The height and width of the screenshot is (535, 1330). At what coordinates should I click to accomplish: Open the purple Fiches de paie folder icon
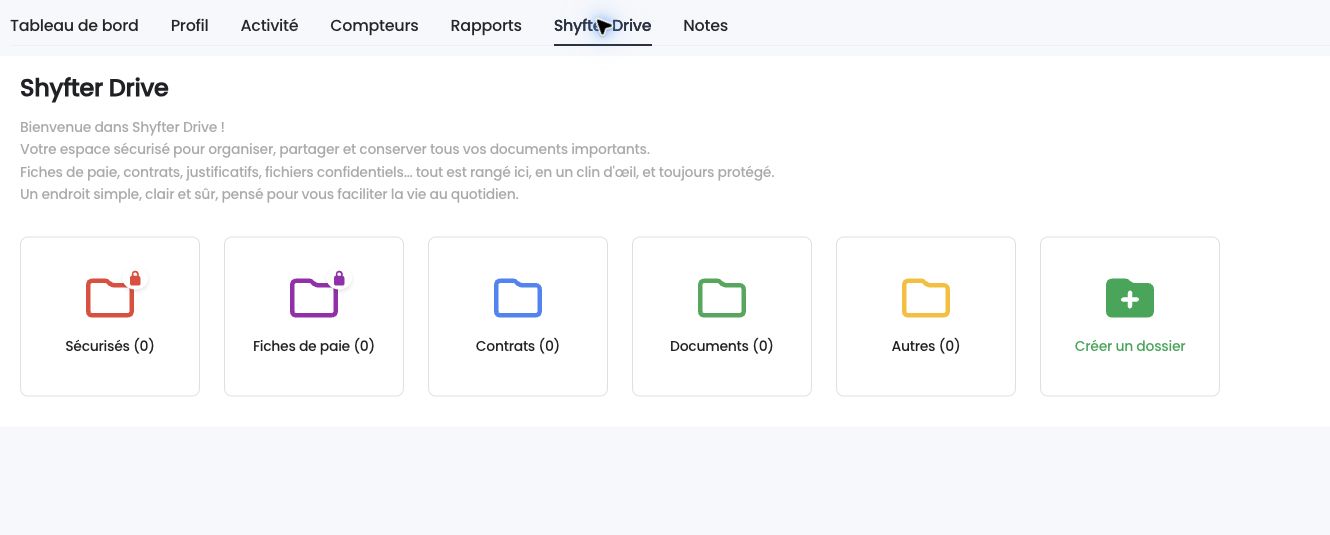coord(314,298)
